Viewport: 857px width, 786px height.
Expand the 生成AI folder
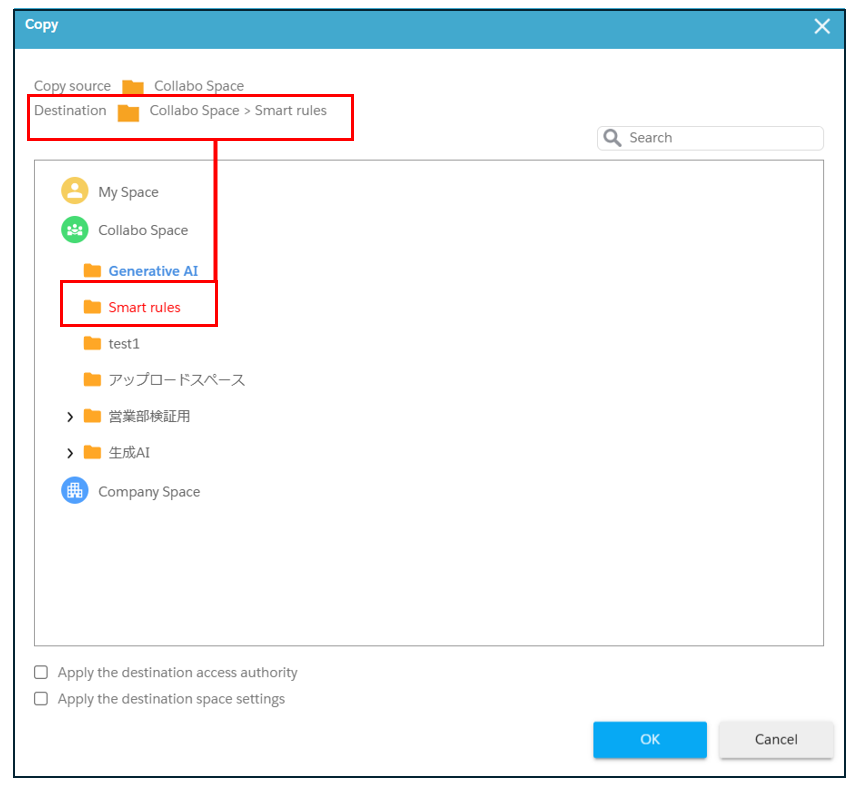click(70, 453)
